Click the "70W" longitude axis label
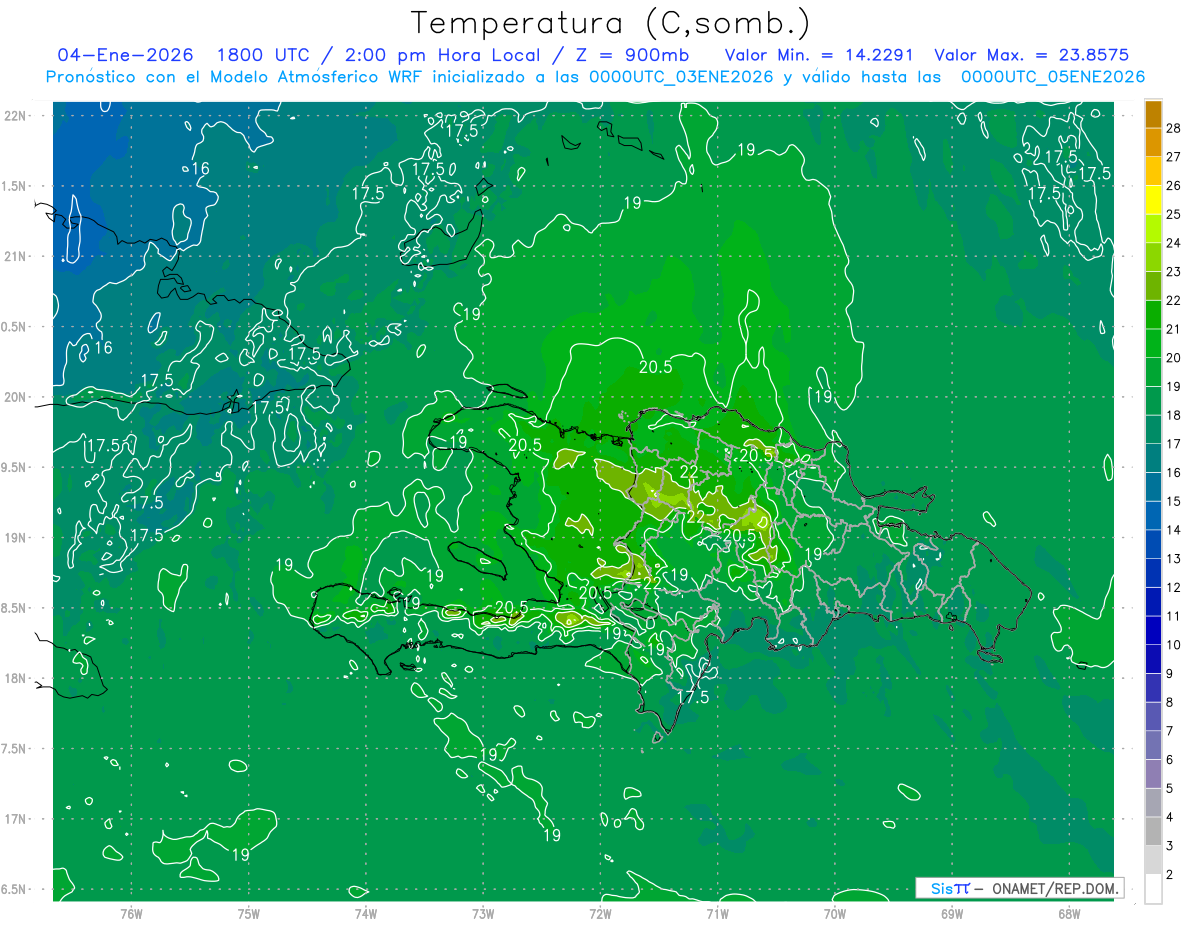 pyautogui.click(x=835, y=913)
